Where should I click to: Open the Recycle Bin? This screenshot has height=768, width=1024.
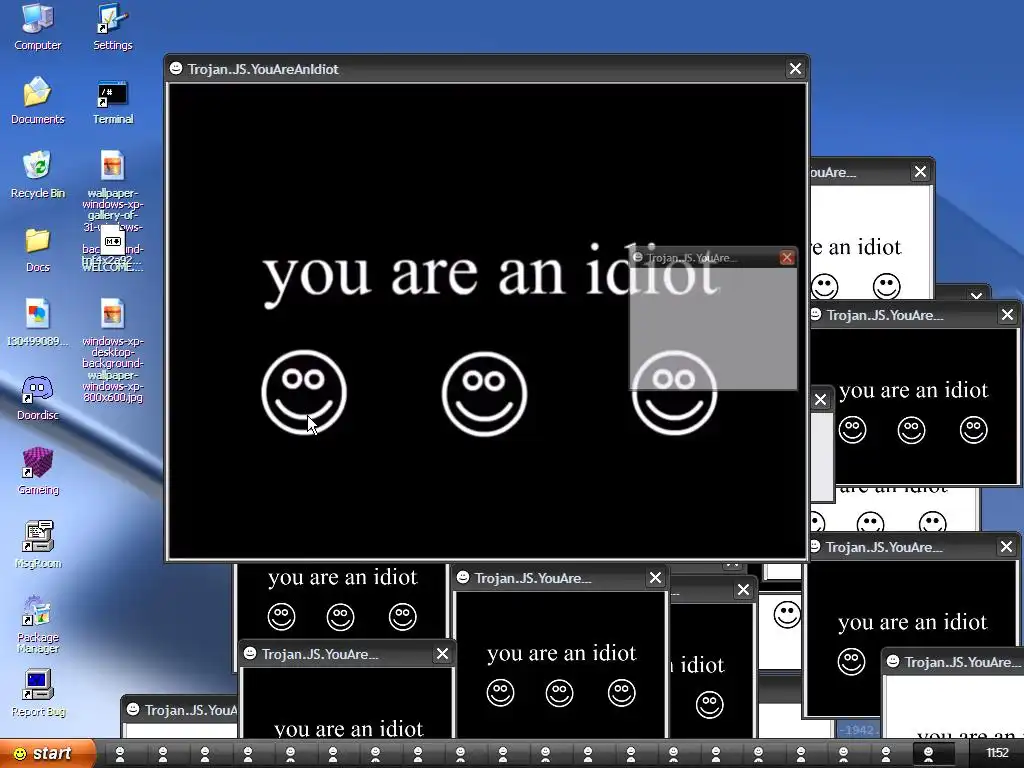click(x=38, y=174)
